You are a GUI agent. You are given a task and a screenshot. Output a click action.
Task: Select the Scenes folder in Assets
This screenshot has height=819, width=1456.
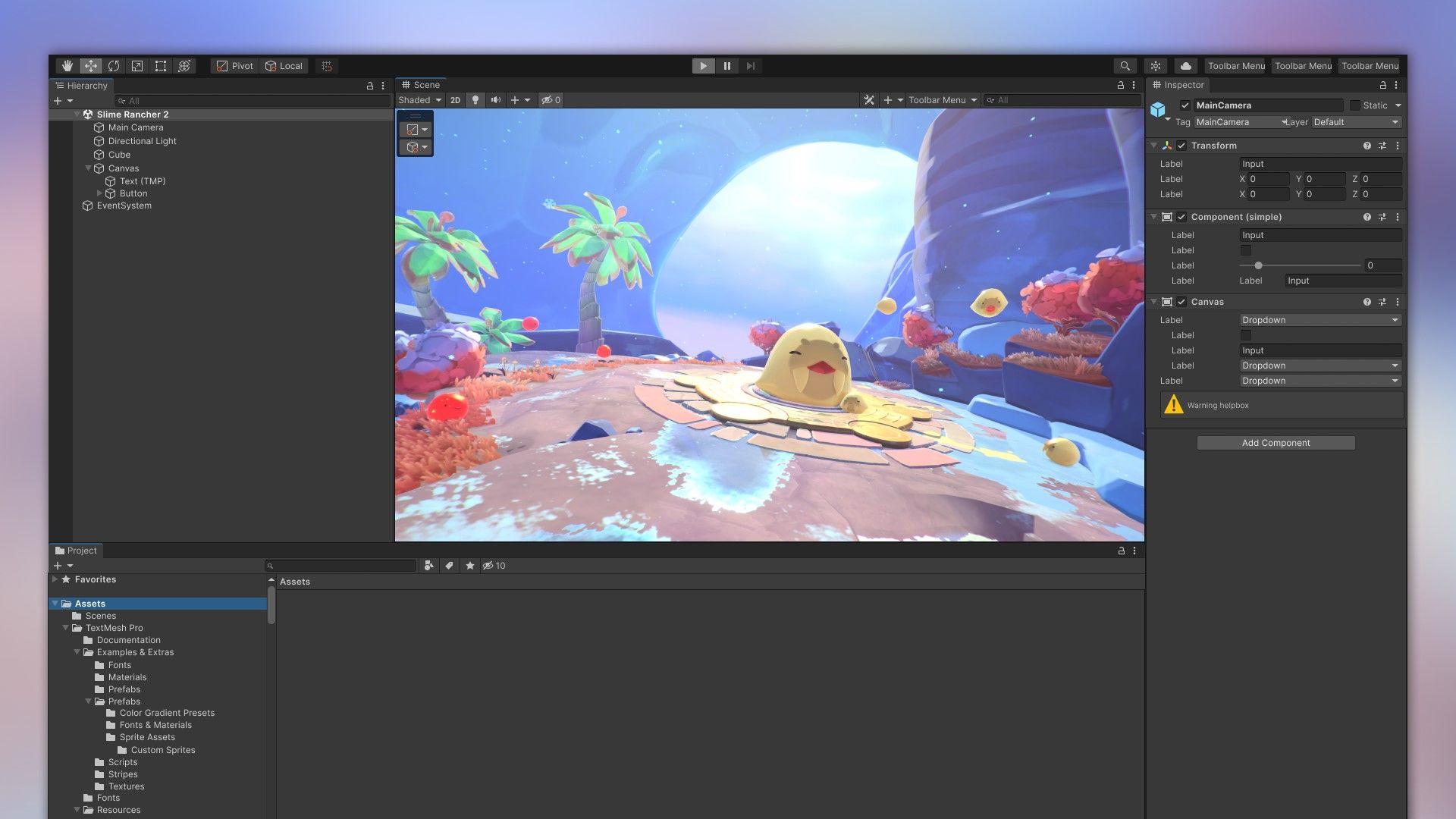click(101, 615)
